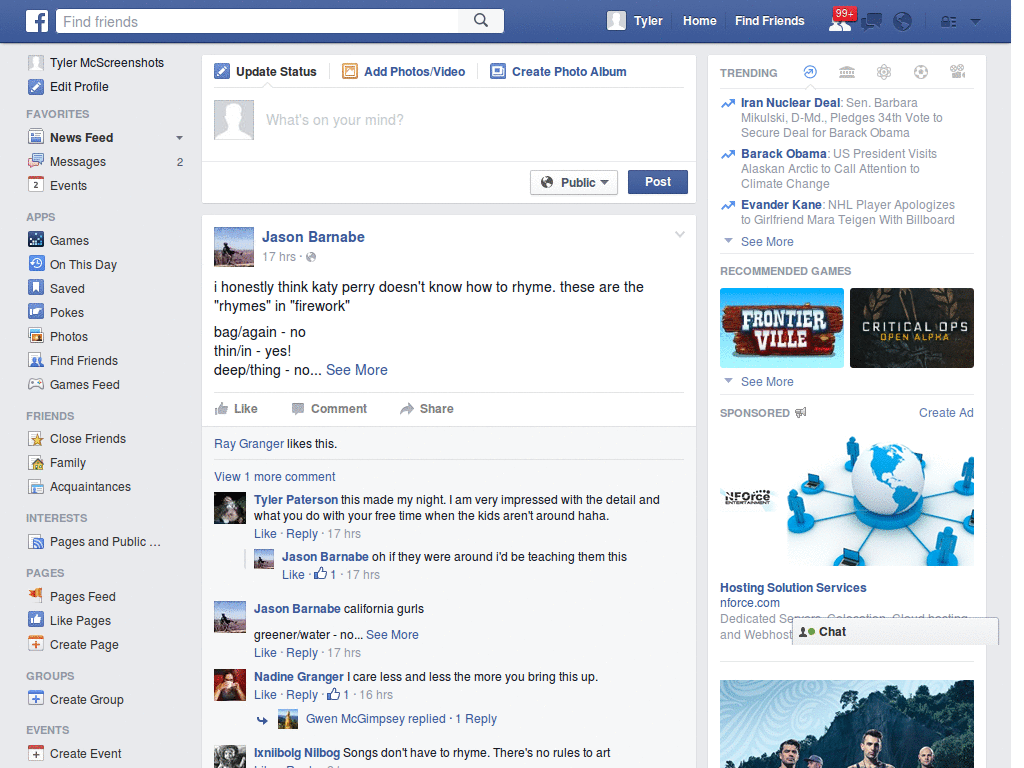Open Acquaintances list in sidebar

tap(90, 487)
